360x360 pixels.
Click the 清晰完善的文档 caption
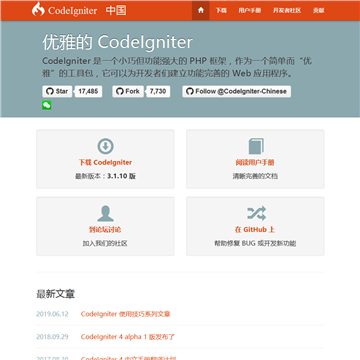coord(255,176)
